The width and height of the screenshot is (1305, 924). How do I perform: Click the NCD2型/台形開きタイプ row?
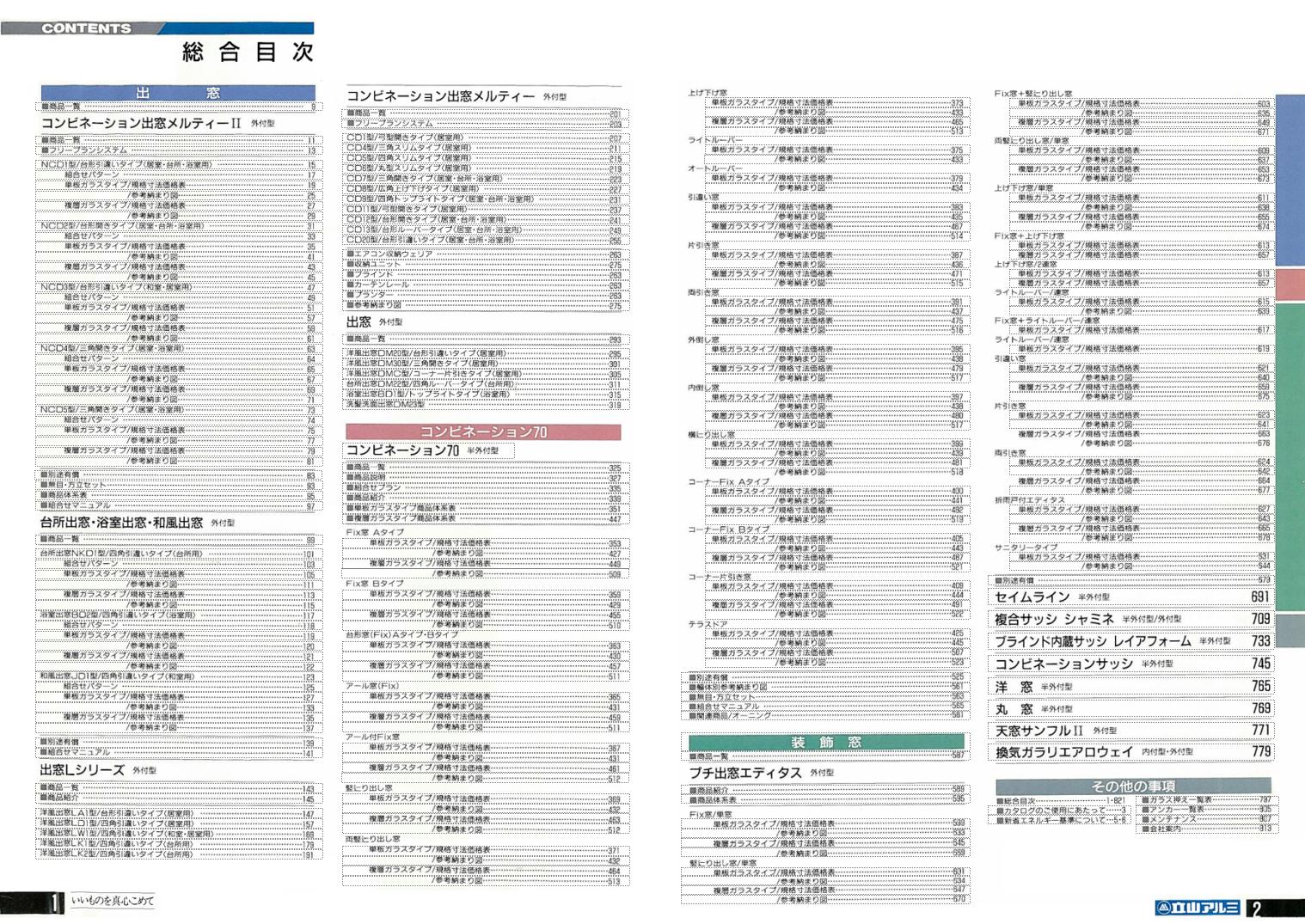178,226
